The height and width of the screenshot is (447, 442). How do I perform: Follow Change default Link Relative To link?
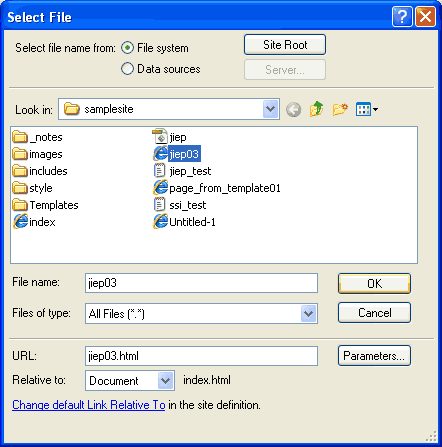(89, 405)
